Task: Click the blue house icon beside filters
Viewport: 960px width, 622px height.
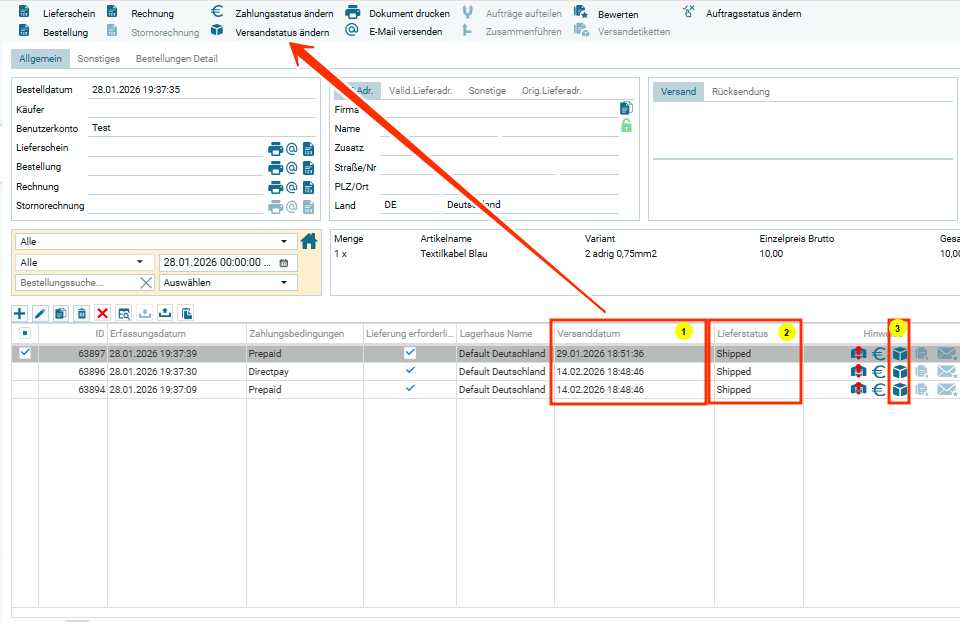Action: pos(309,240)
